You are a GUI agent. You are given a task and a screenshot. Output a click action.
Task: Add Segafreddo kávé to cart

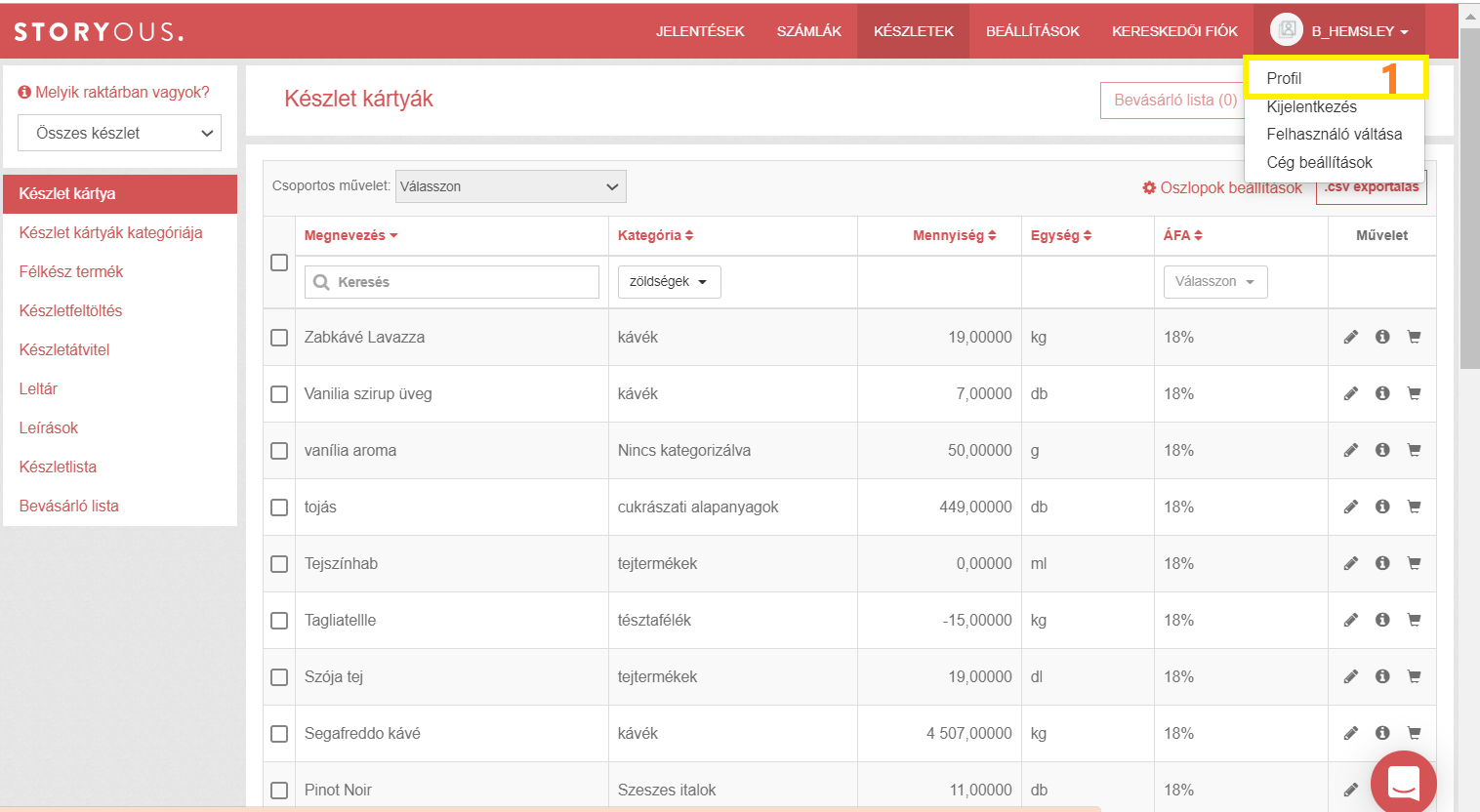1414,733
